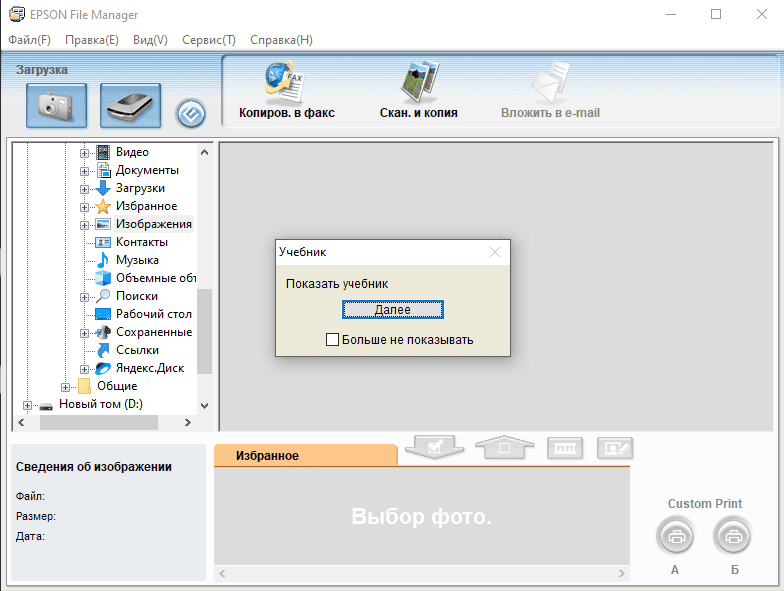The width and height of the screenshot is (784, 591).
Task: Click Custom Print button Б
Action: (733, 537)
